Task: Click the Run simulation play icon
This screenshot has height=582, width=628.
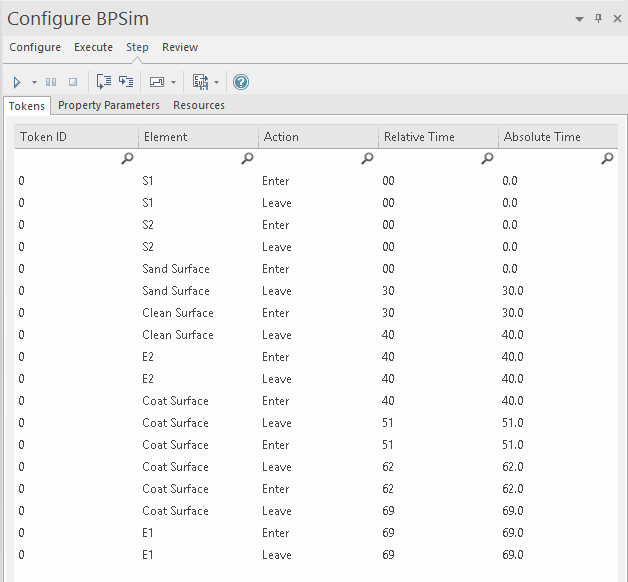Action: pos(17,82)
